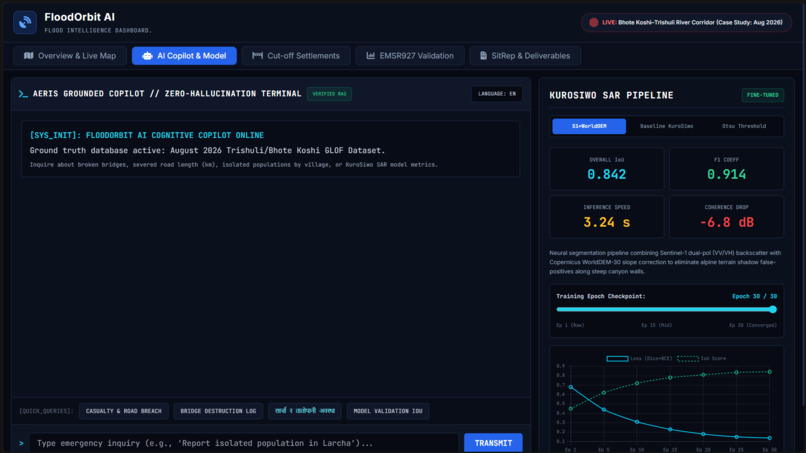This screenshot has height=453, width=806.
Task: Click the 'Ep 1 (Raw)' slider label
Action: pyautogui.click(x=570, y=325)
